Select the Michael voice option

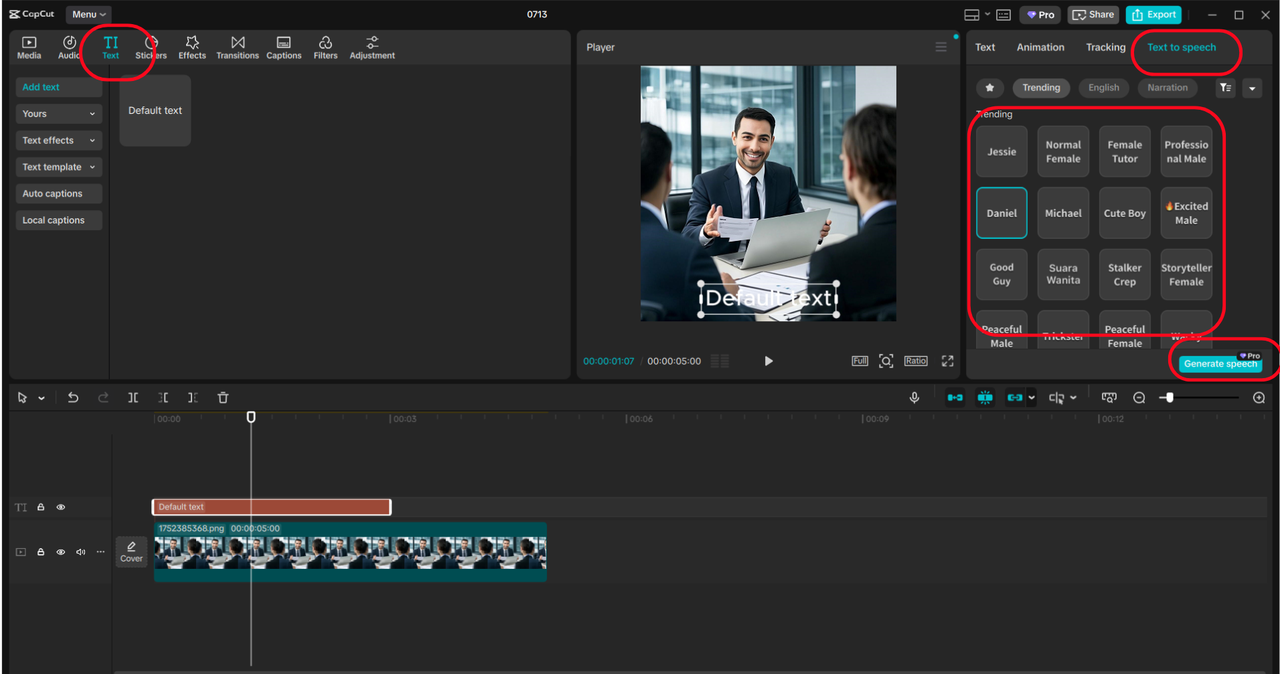click(1063, 213)
